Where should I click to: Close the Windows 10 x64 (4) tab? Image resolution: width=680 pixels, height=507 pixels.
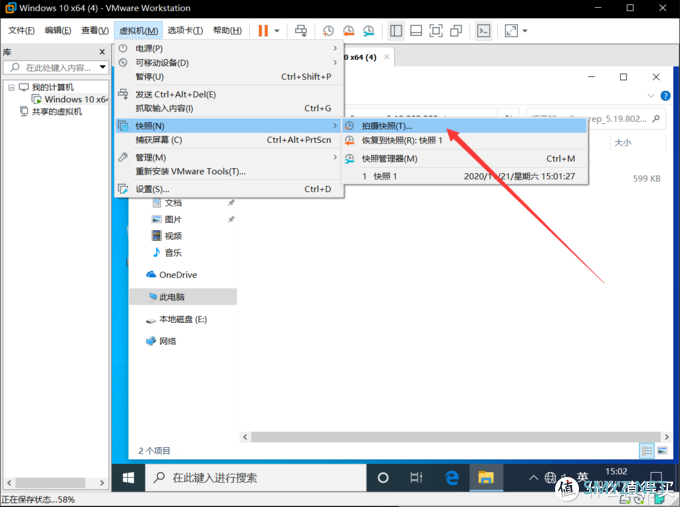click(x=386, y=57)
